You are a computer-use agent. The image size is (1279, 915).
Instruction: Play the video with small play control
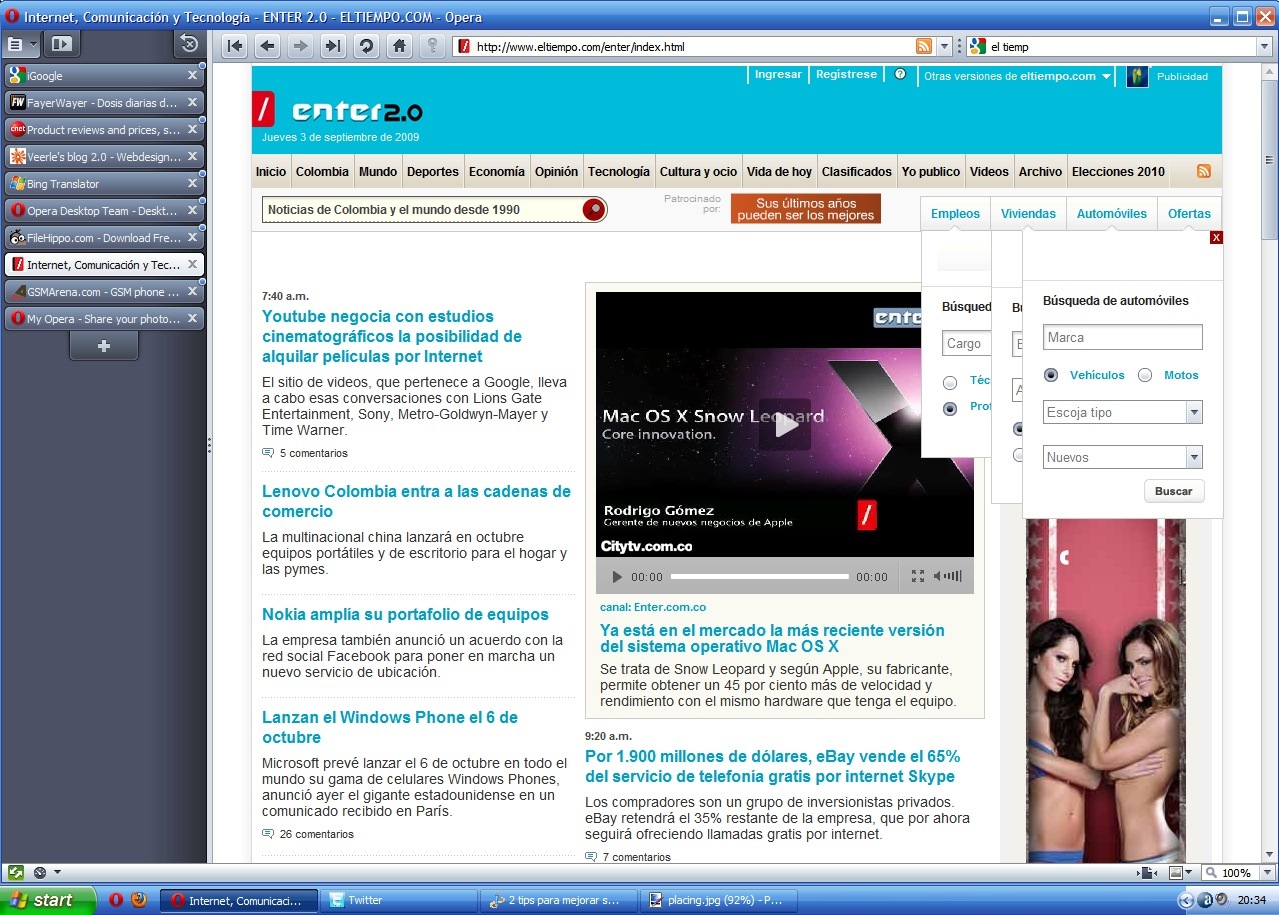click(x=617, y=577)
